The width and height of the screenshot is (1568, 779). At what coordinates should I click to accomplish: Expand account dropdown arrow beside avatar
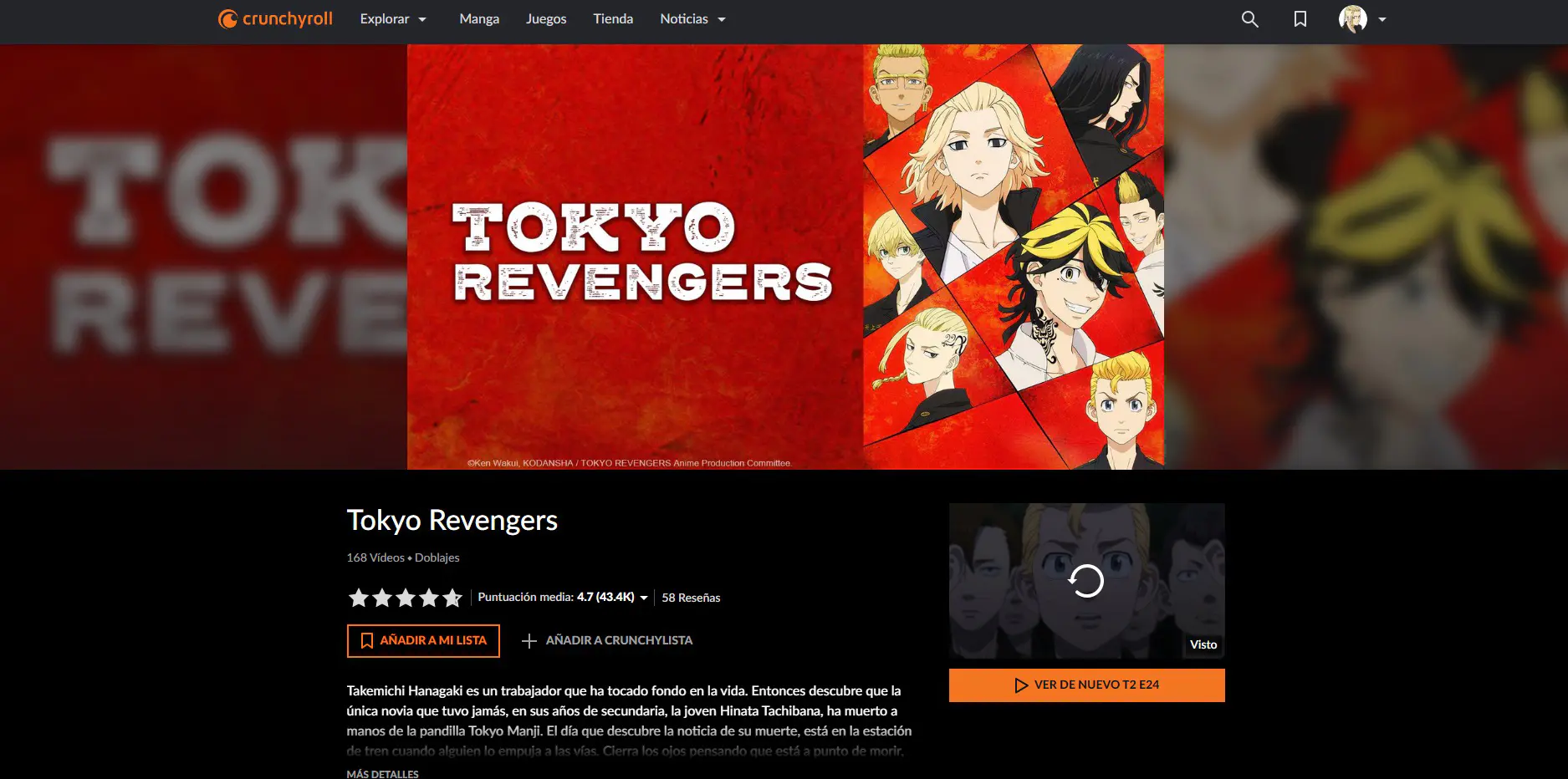(x=1382, y=19)
